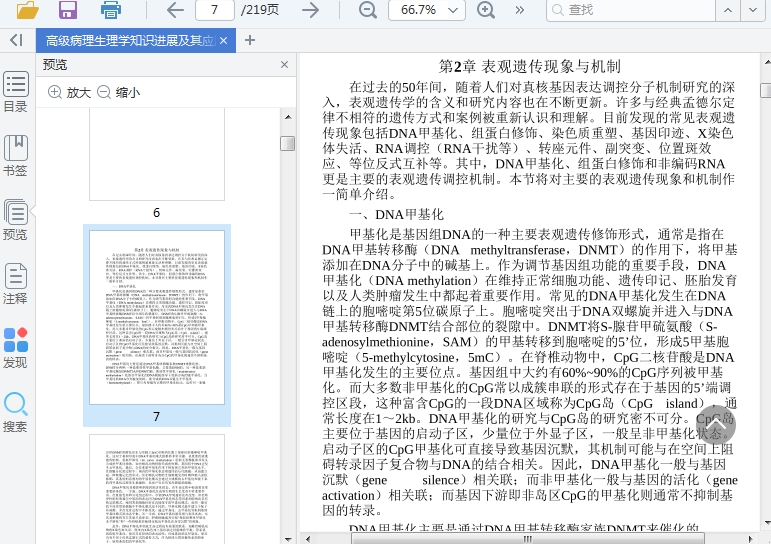Zoom out with the minus magnifier in the top toolbar
The image size is (771, 544).
367,10
